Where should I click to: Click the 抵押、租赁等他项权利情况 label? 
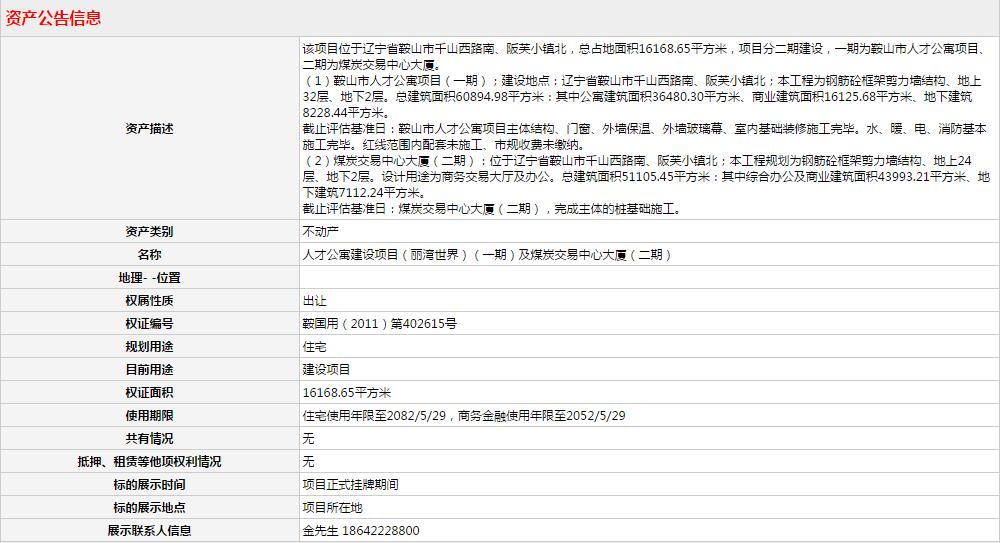click(x=149, y=462)
